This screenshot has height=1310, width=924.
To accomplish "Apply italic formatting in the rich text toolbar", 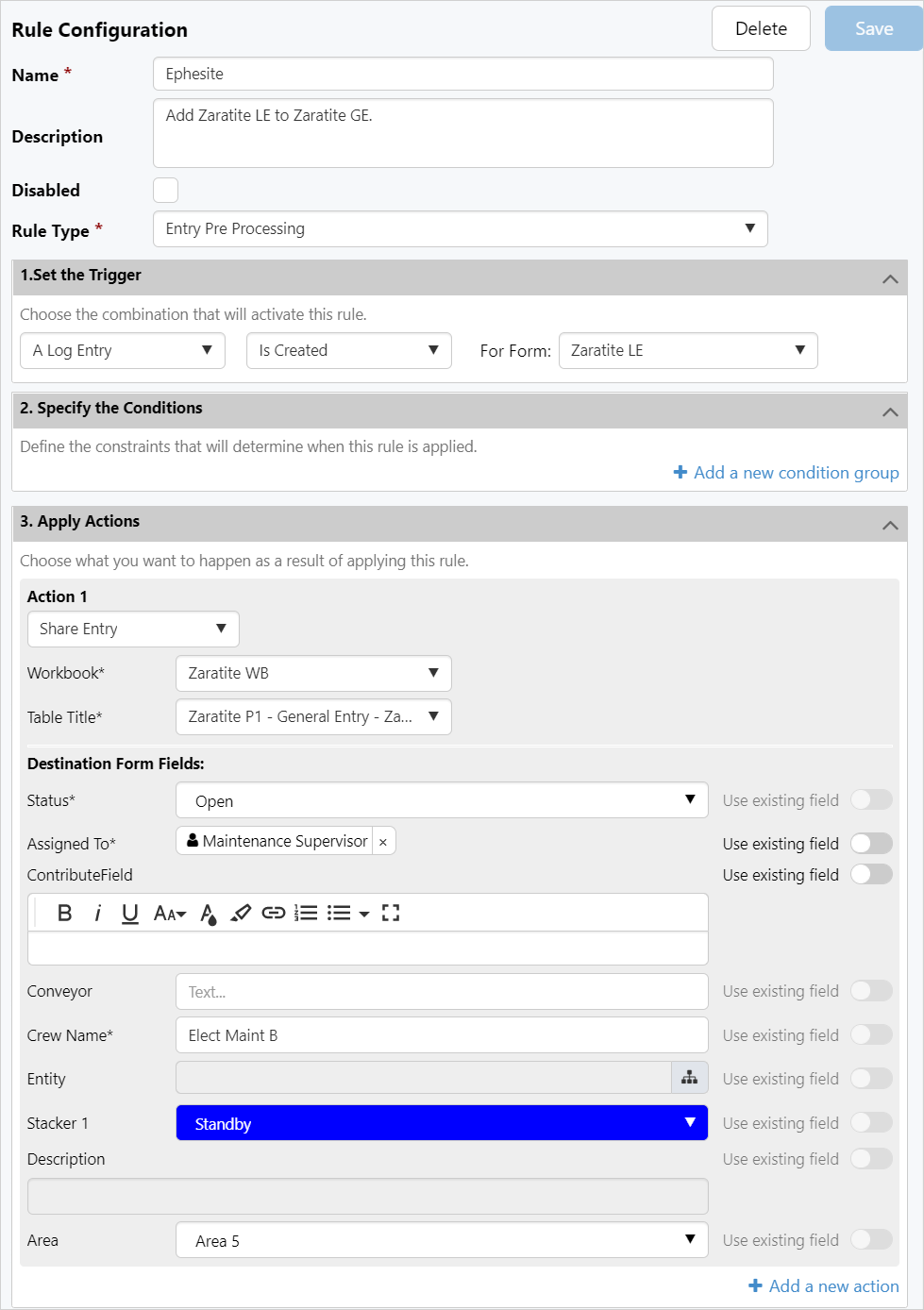I will coord(97,913).
